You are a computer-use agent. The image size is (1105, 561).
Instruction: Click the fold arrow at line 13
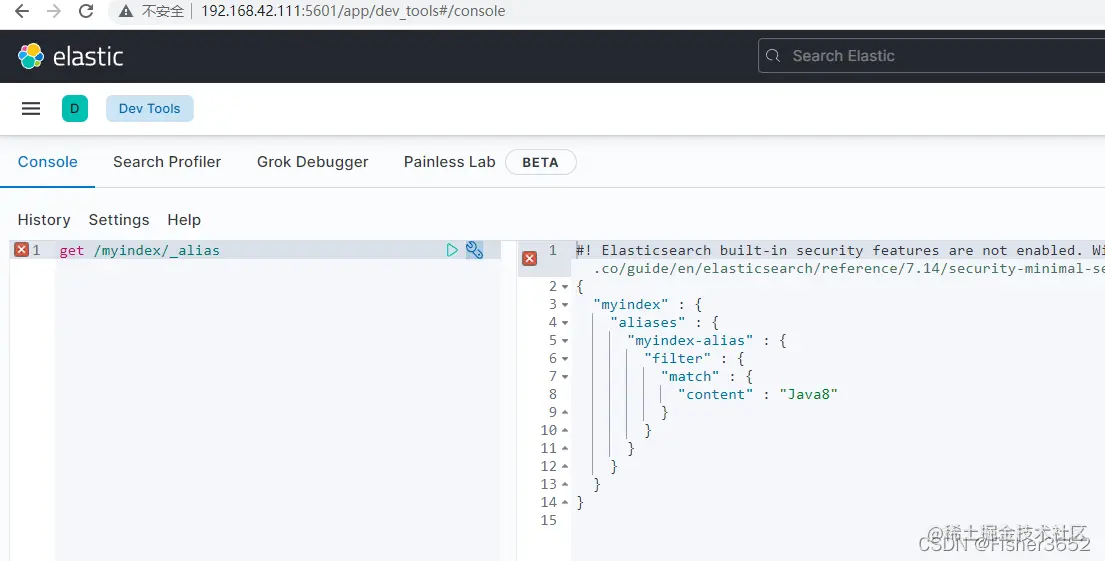pos(565,484)
